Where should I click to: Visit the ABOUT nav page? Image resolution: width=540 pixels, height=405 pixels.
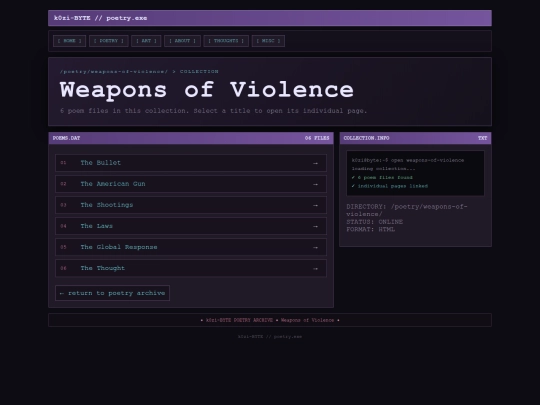(182, 41)
